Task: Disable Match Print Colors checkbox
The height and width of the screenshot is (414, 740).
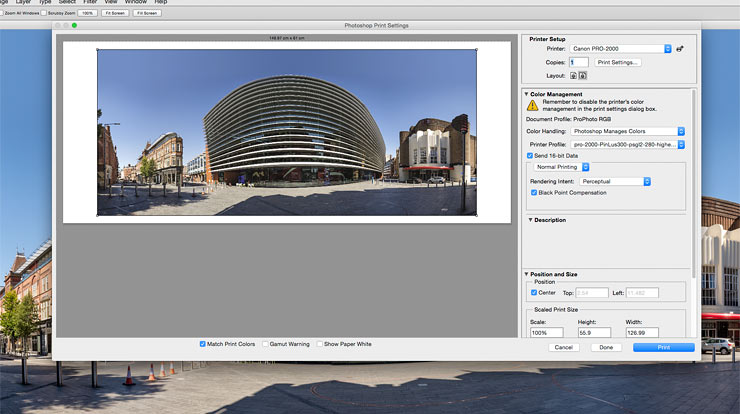Action: click(202, 344)
